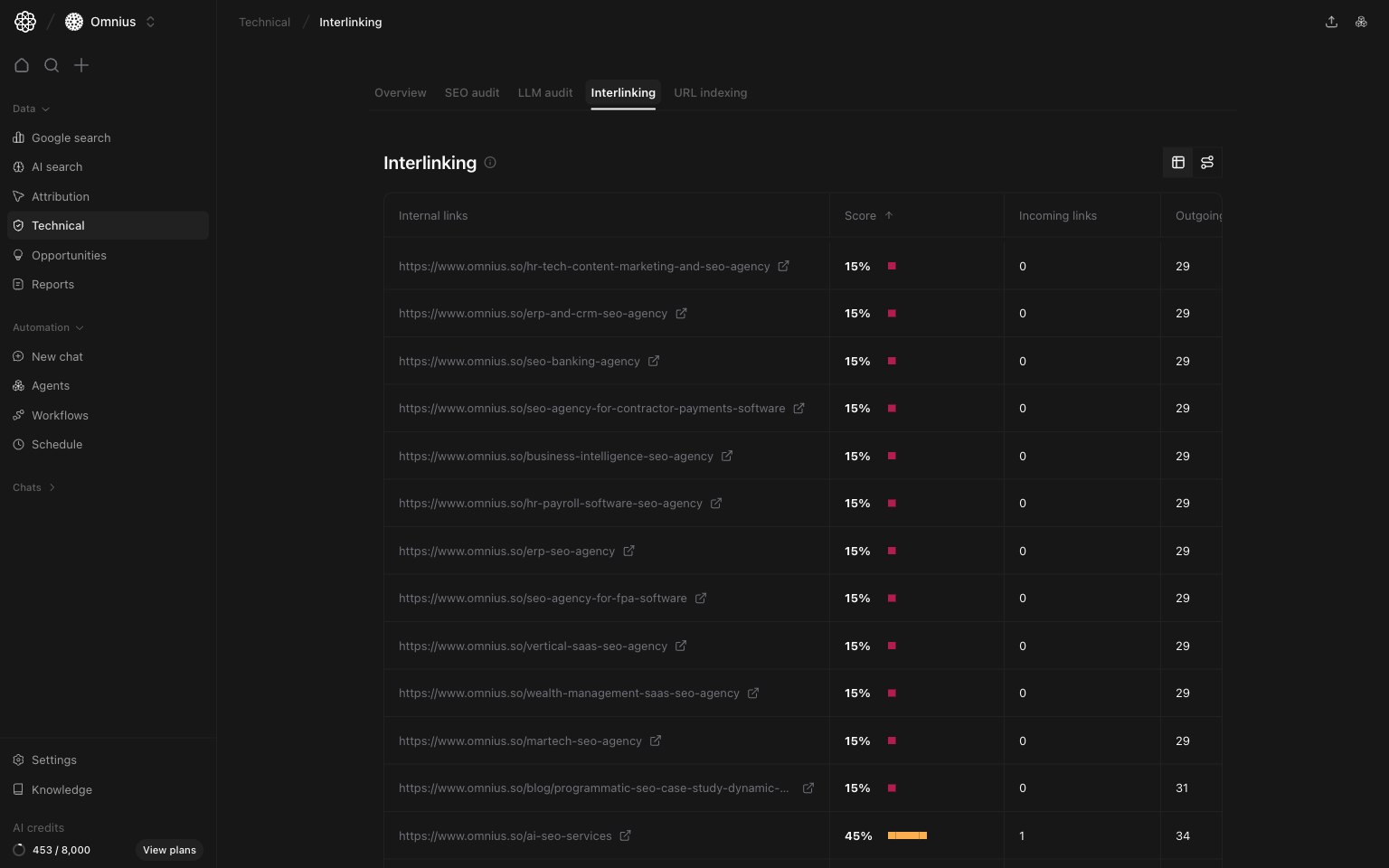Open the integrations icon at top right

pos(1361,21)
